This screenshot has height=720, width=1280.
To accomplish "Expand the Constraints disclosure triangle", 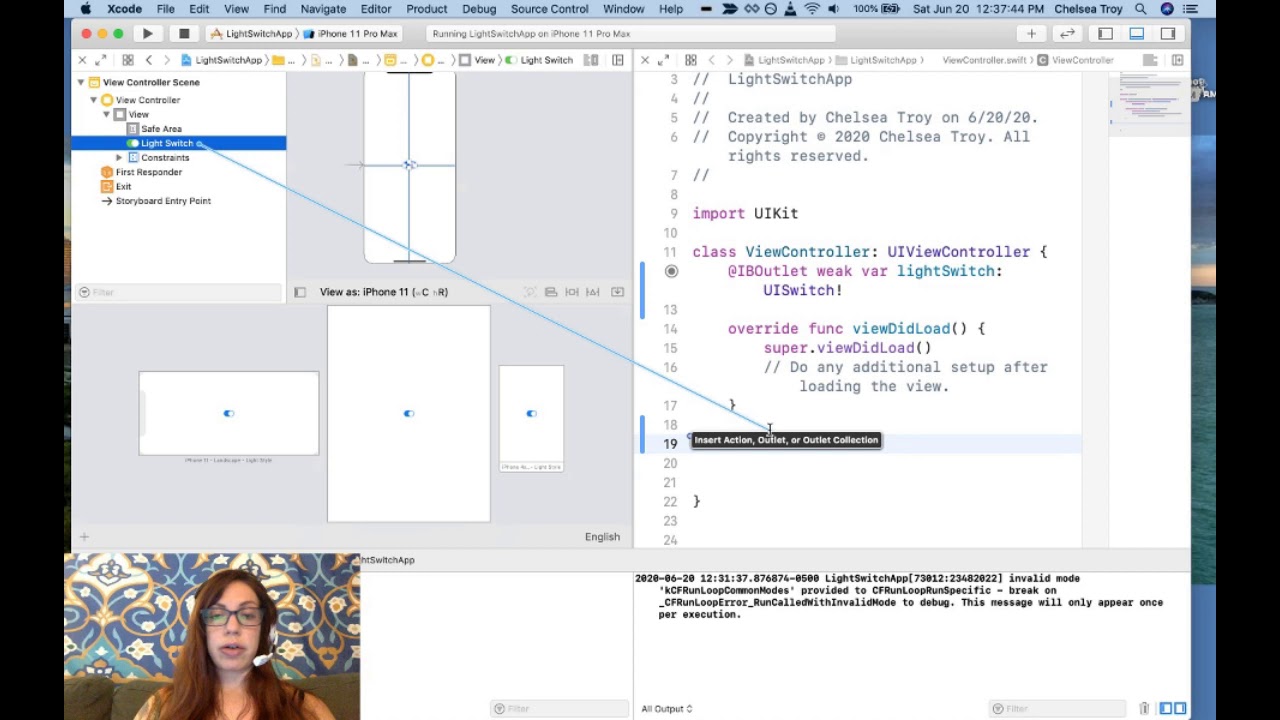I will 120,158.
